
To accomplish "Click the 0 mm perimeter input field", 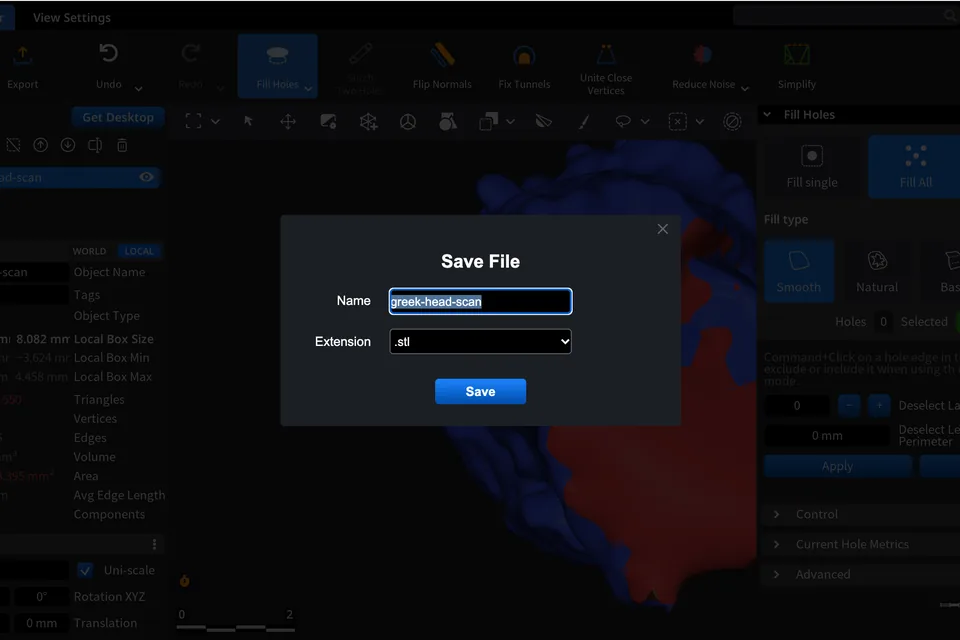I will click(x=827, y=435).
